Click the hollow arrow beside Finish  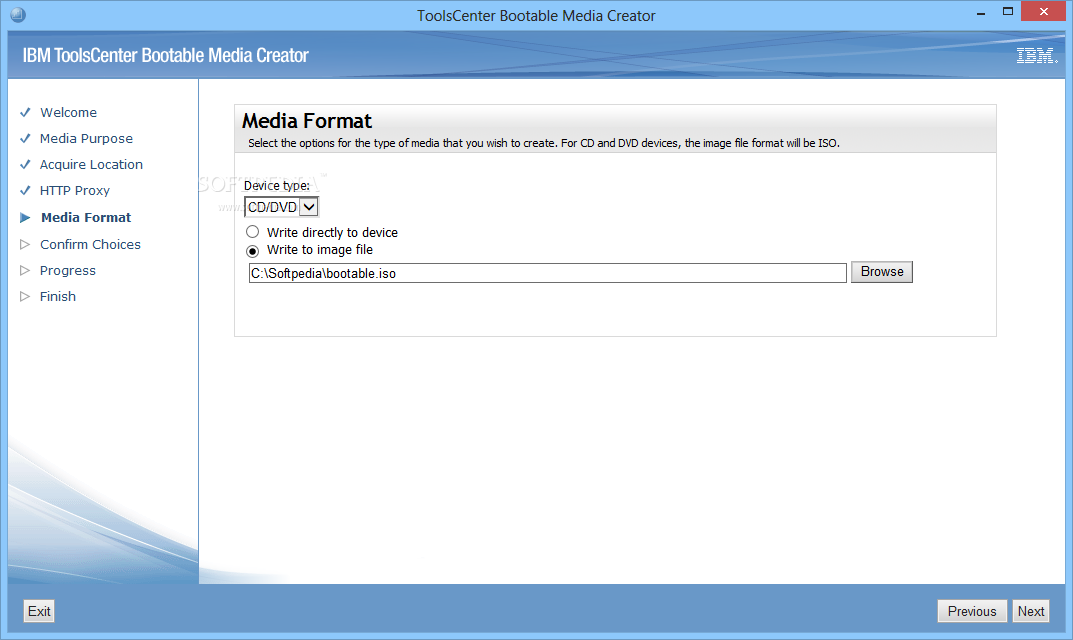tap(25, 296)
